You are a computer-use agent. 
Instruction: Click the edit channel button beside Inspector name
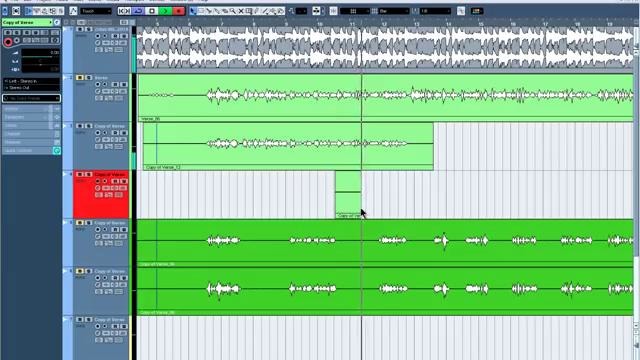57,22
